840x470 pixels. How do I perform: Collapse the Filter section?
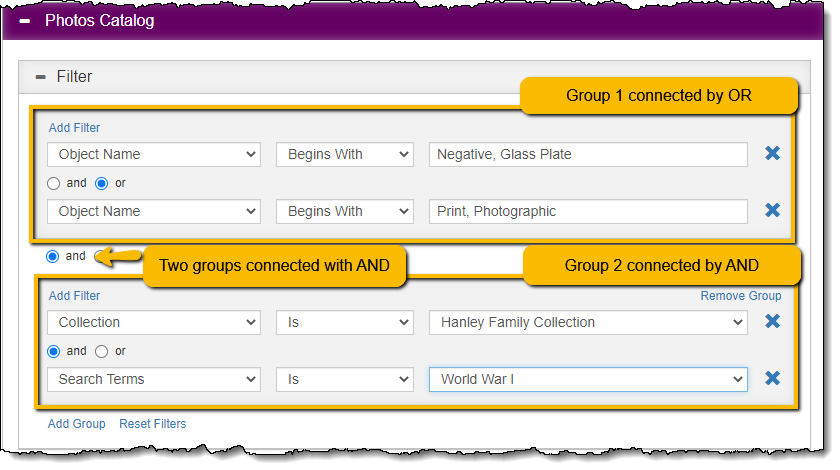tap(41, 77)
